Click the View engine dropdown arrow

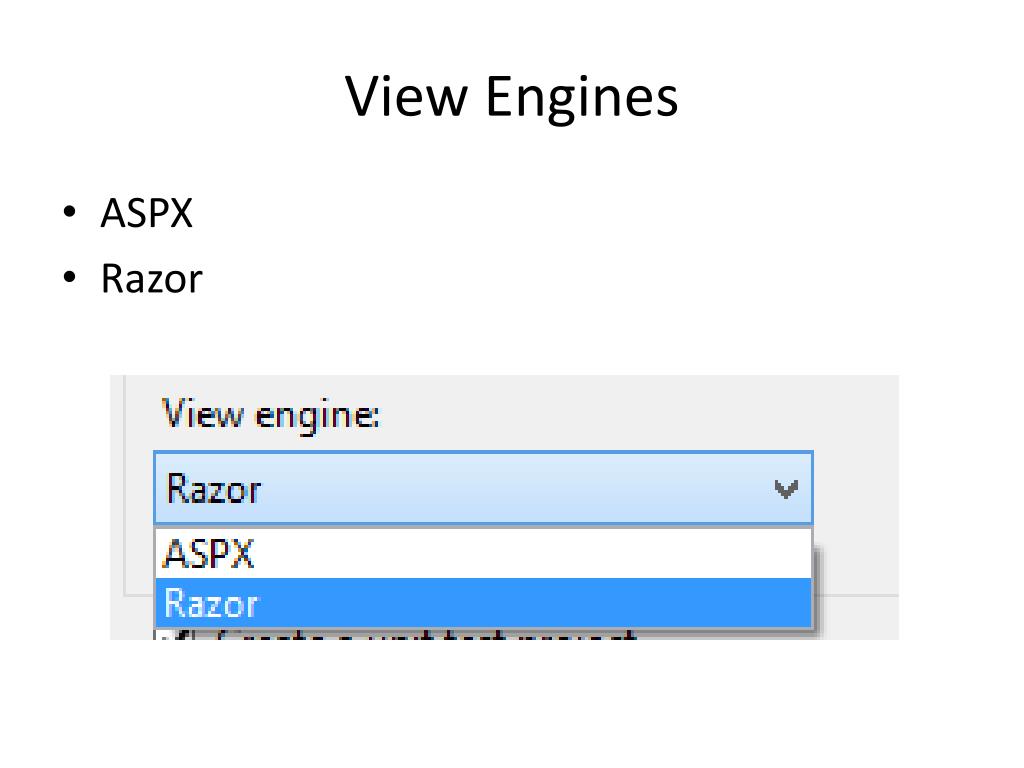pyautogui.click(x=786, y=488)
